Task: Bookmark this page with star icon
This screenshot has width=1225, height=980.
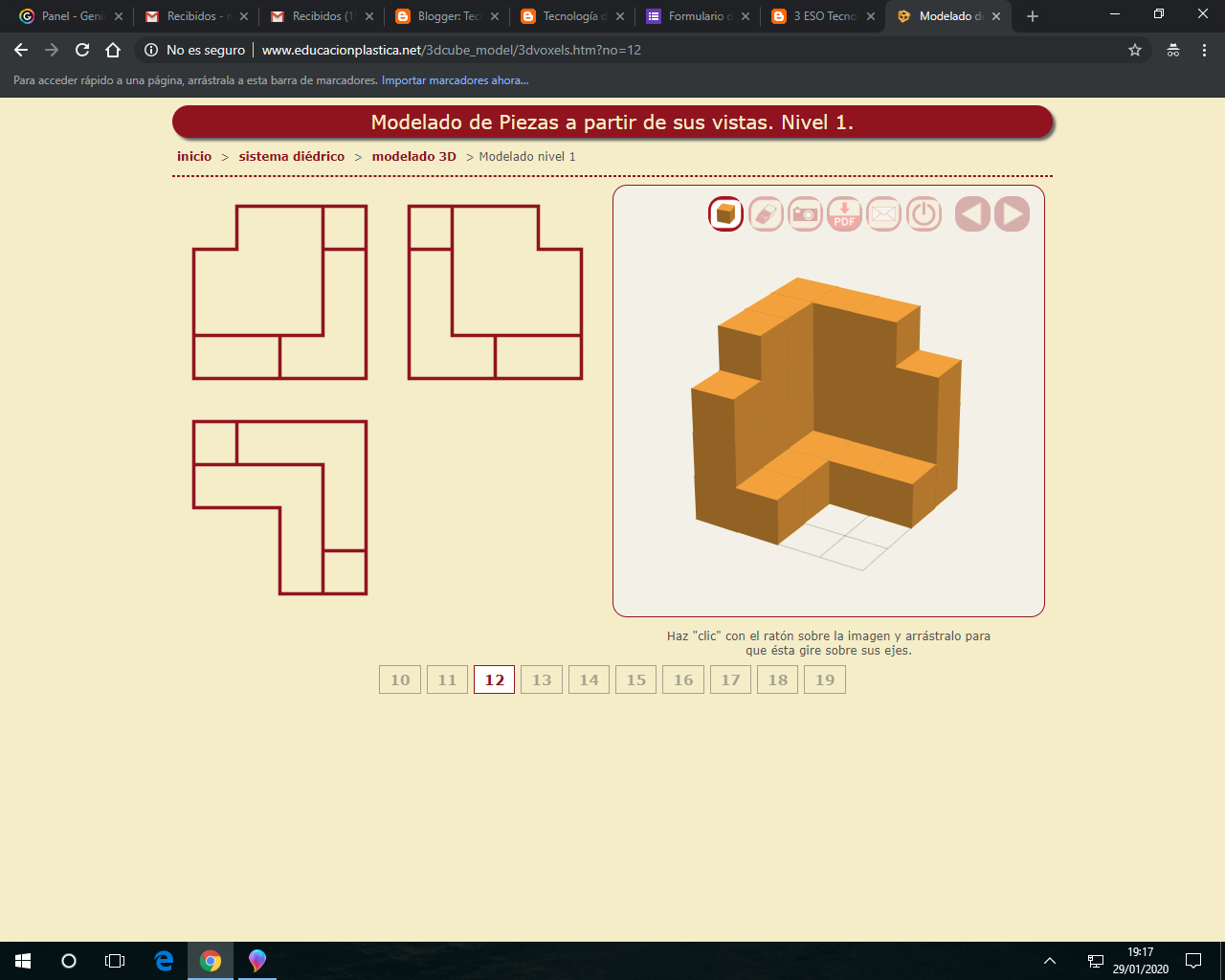Action: (x=1135, y=50)
